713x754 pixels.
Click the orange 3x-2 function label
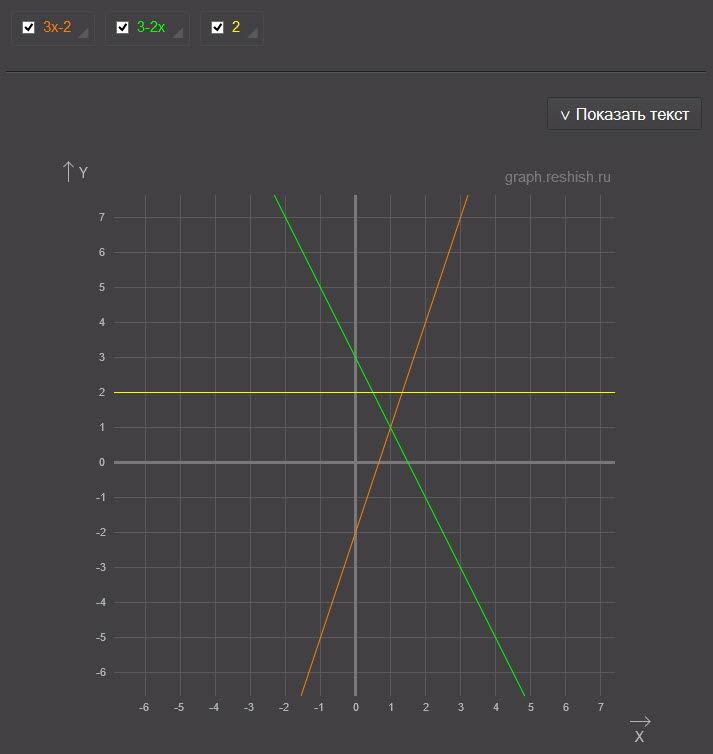click(x=57, y=27)
